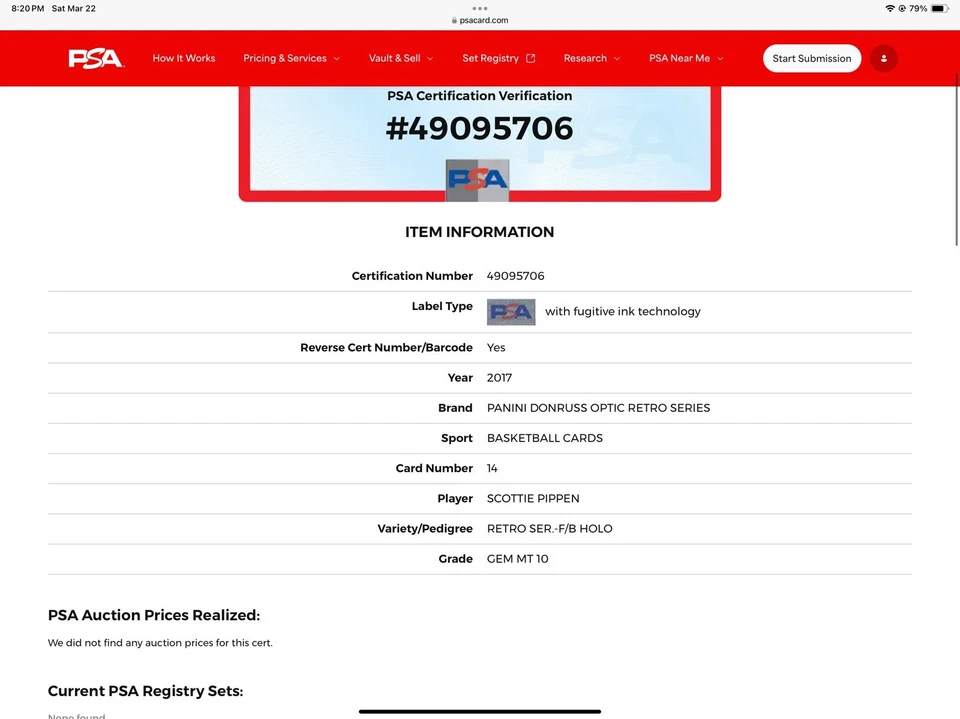Expand PSA Near Me chevron

click(x=720, y=59)
